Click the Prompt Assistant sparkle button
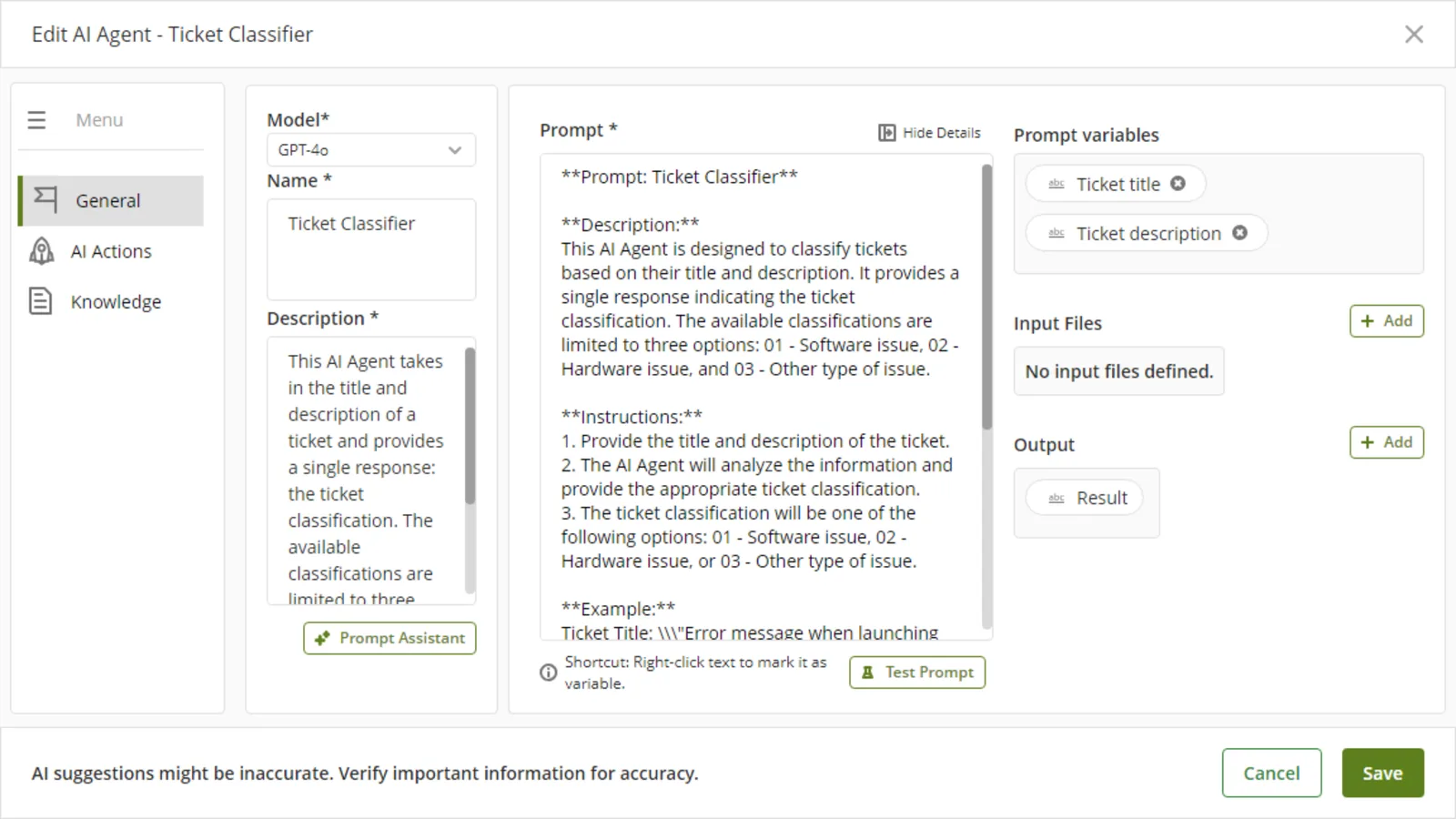Image resolution: width=1456 pixels, height=819 pixels. tap(389, 638)
